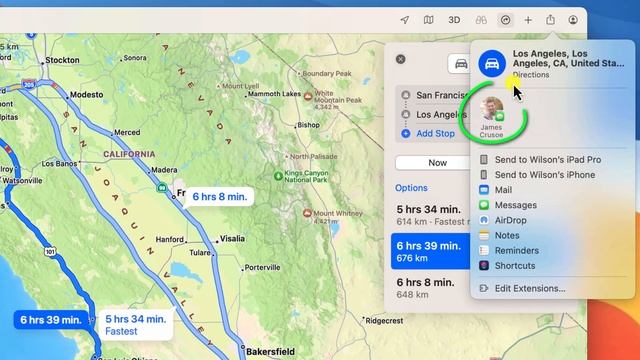Open route Options

tap(411, 188)
